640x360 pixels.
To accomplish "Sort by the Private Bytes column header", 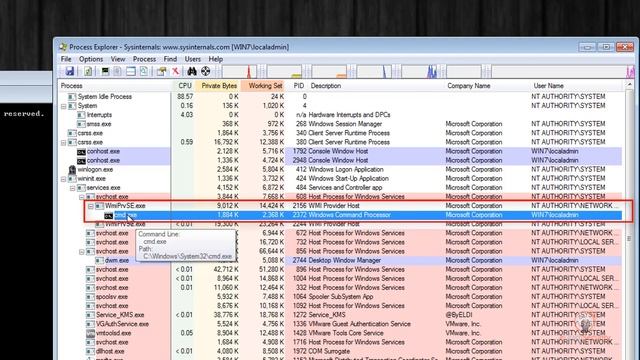I will [x=218, y=86].
